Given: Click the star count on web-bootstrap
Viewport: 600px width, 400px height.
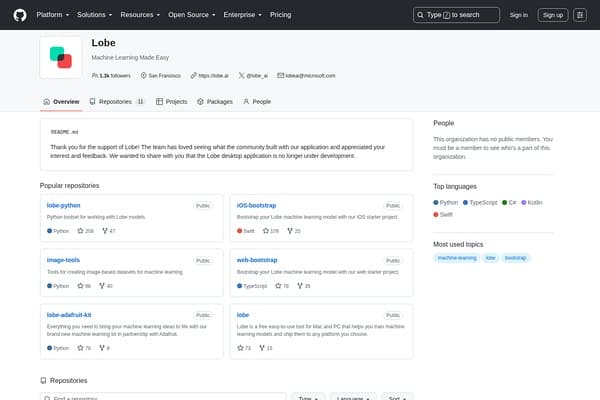Looking at the screenshot, I should tap(282, 286).
